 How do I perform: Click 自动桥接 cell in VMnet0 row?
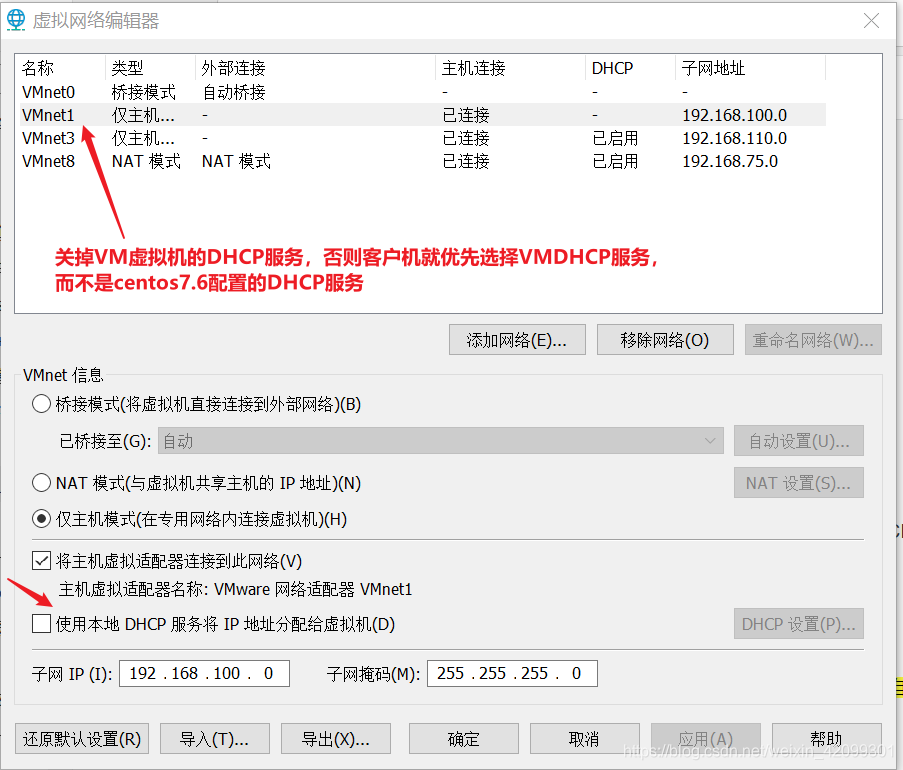234,92
